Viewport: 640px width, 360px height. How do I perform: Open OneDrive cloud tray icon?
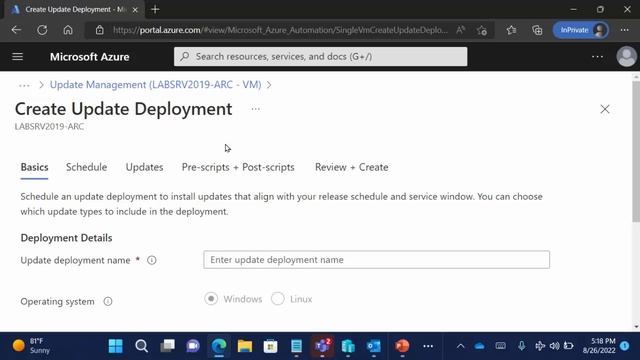coord(480,346)
